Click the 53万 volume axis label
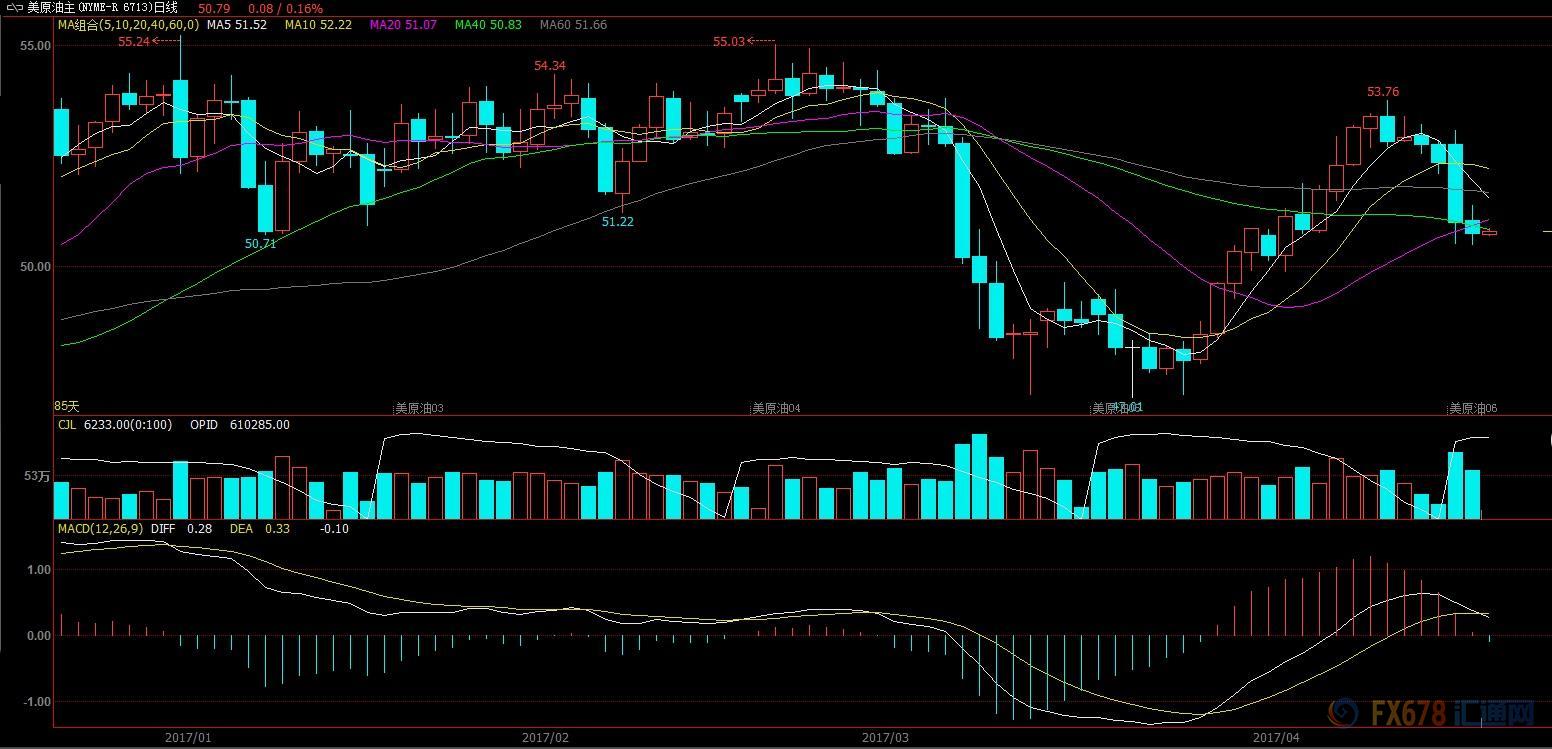 (37, 476)
